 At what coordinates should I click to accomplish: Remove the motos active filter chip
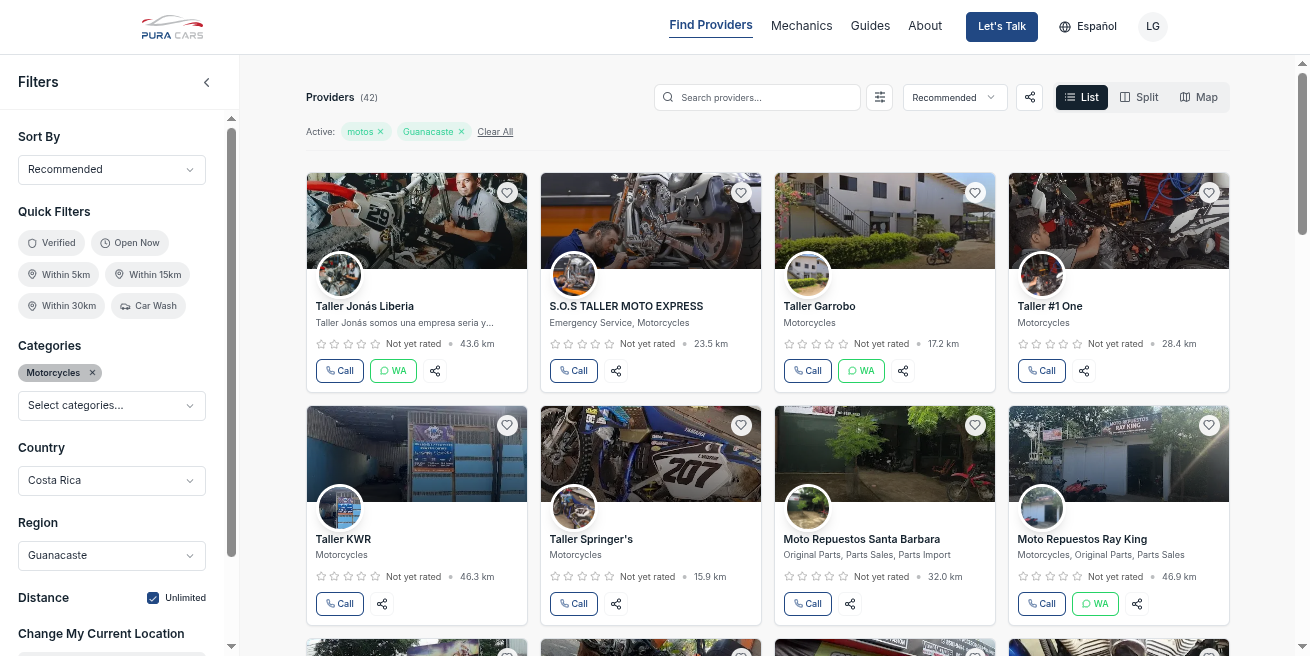(x=380, y=132)
